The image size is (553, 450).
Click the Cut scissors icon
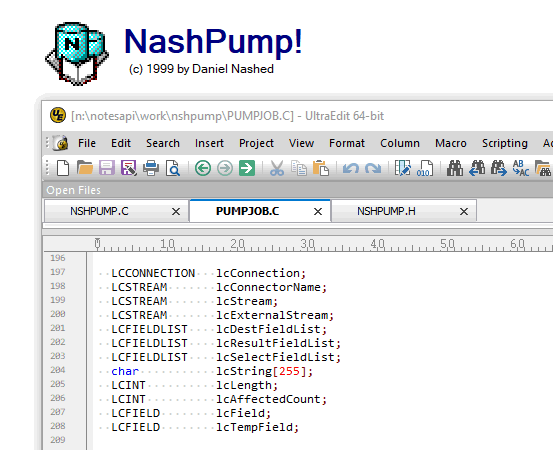pos(277,168)
